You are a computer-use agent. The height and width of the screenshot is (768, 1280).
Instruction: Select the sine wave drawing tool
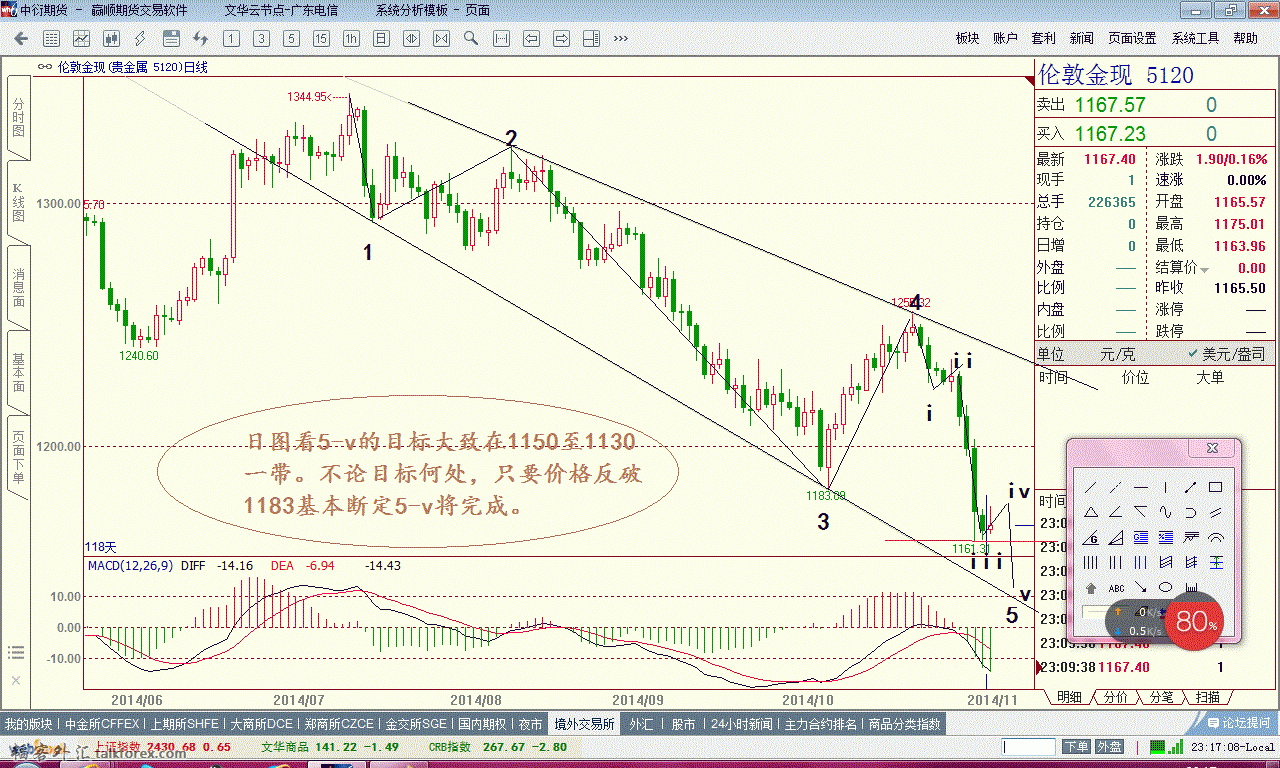(x=1165, y=512)
